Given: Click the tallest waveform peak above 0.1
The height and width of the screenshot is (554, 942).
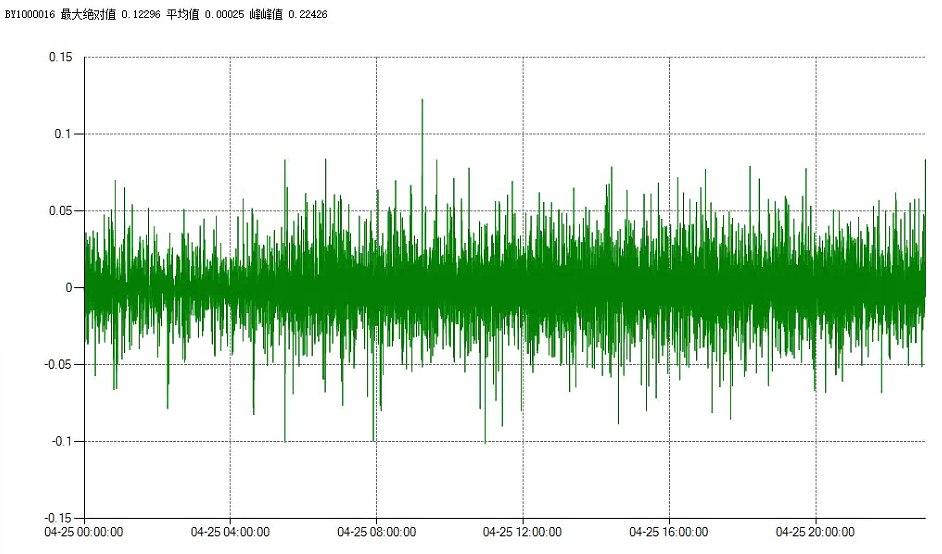Looking at the screenshot, I should (x=422, y=101).
